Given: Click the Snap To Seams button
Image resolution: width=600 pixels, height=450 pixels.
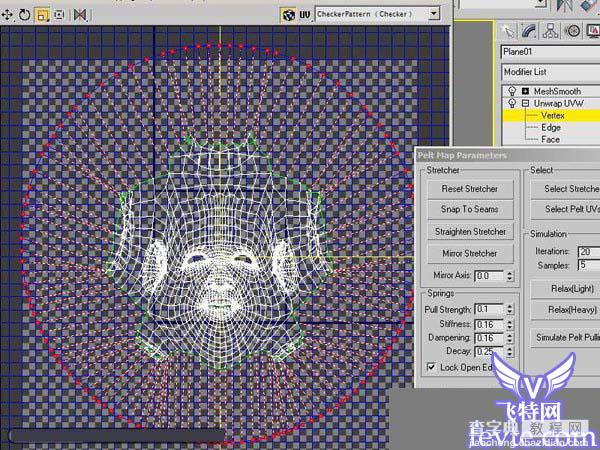Looking at the screenshot, I should point(470,209).
